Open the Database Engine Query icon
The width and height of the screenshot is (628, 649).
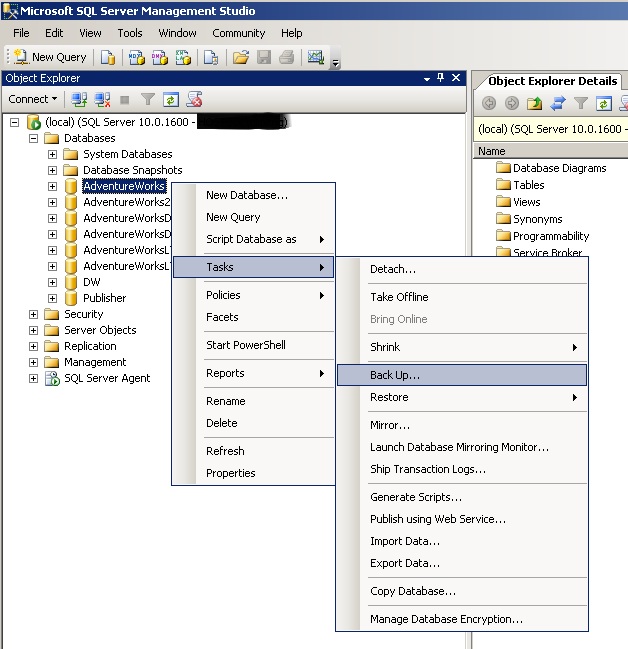point(108,57)
